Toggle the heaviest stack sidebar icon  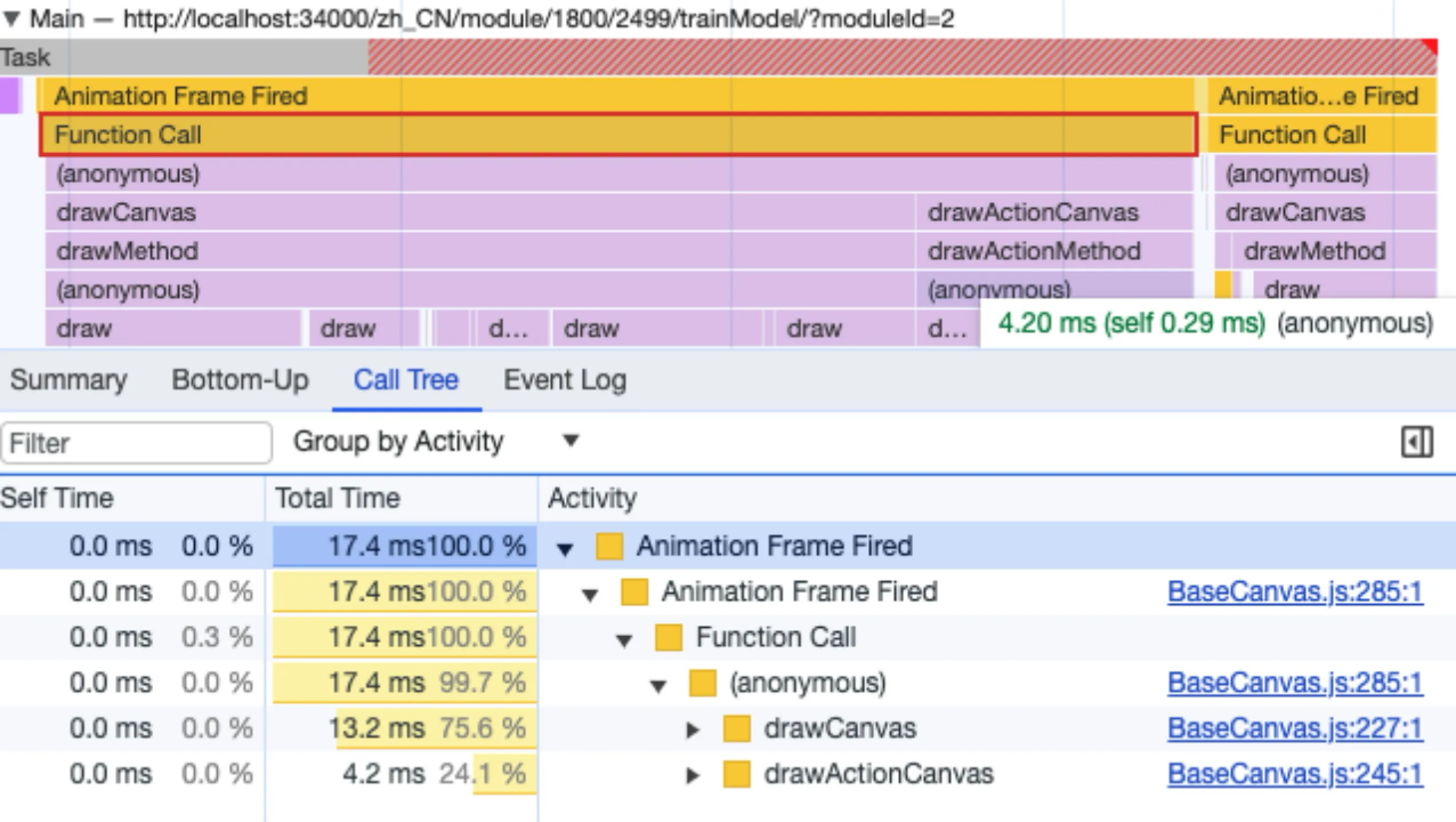(x=1416, y=442)
